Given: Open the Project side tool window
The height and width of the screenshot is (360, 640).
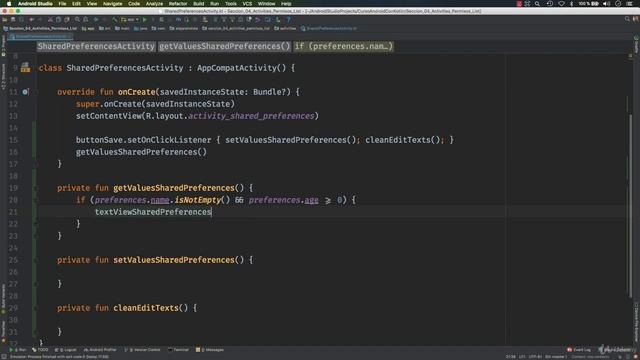Looking at the screenshot, I should (x=3, y=46).
